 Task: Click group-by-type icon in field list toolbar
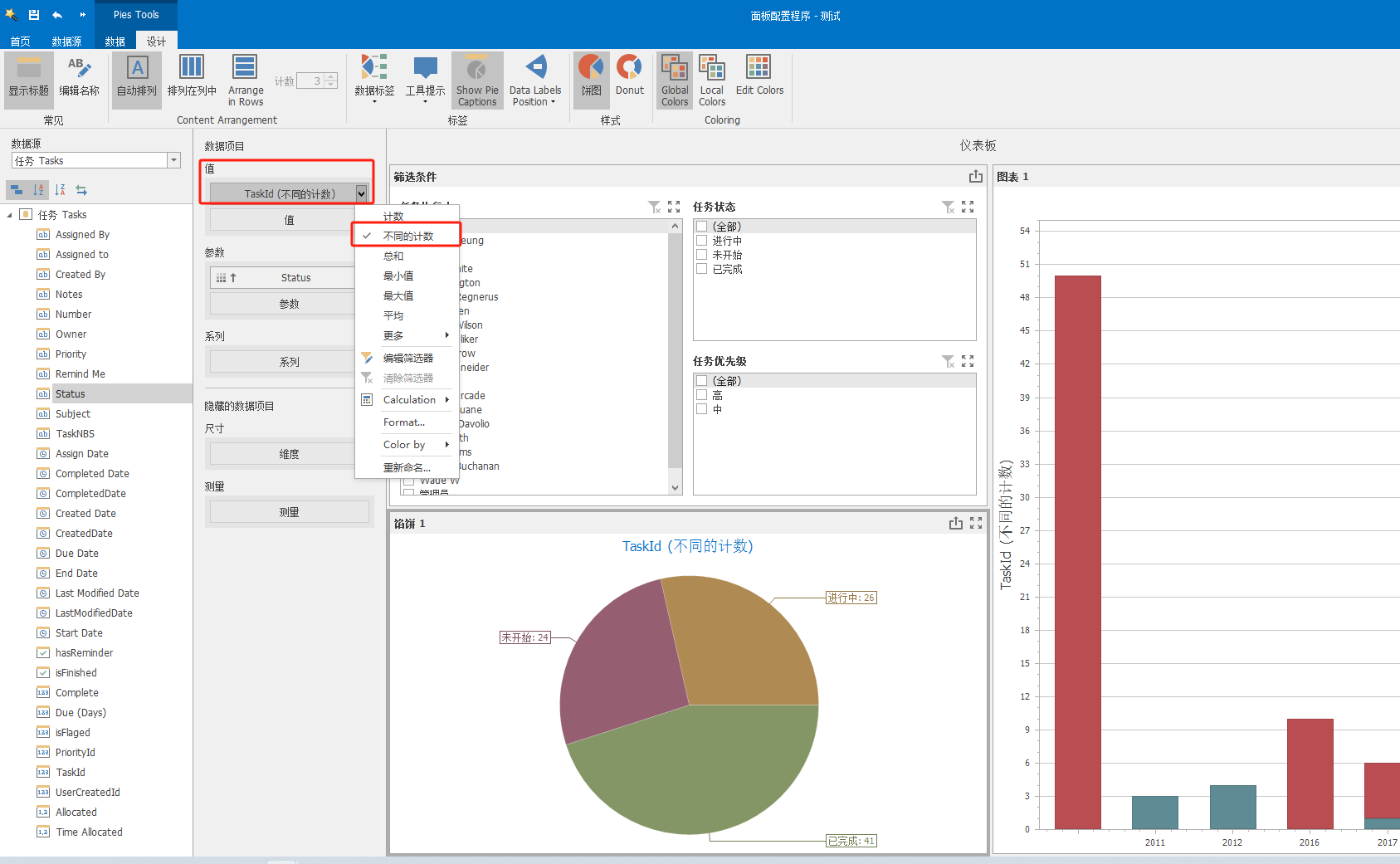(x=17, y=190)
